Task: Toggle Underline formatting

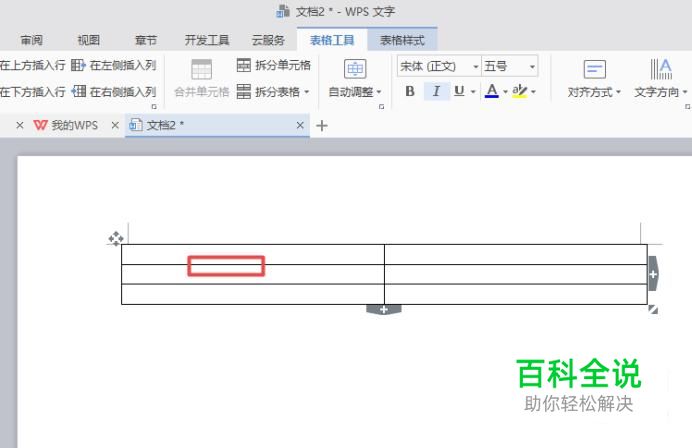Action: [x=459, y=91]
